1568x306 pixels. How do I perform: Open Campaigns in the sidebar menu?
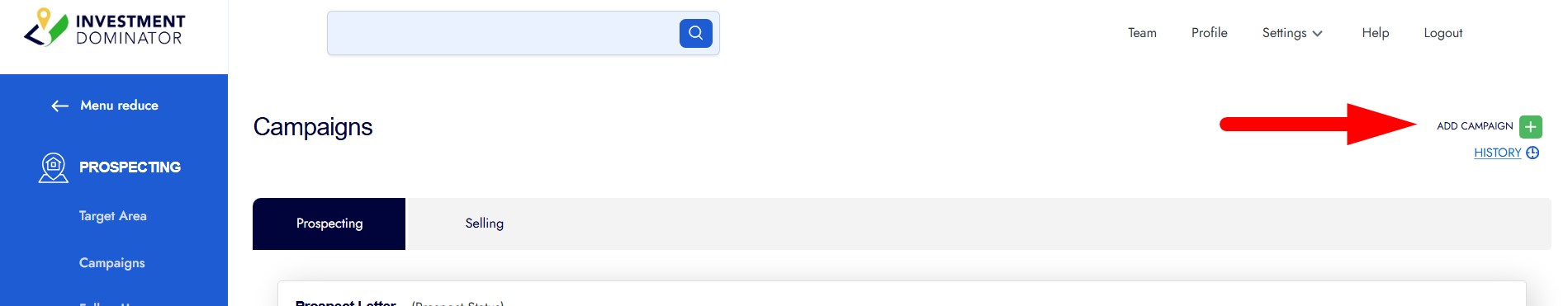tap(112, 263)
